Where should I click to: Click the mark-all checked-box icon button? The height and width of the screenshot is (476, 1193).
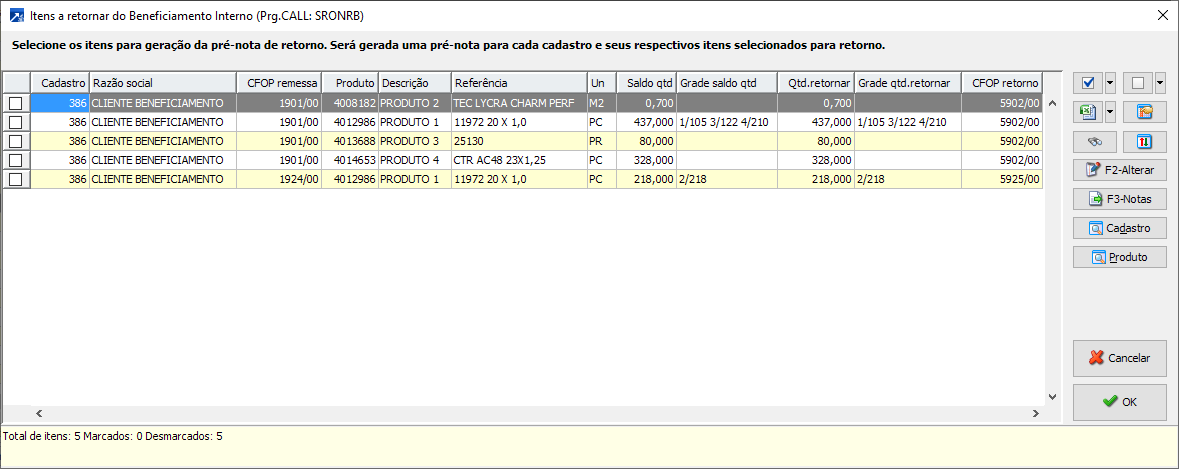(x=1088, y=83)
